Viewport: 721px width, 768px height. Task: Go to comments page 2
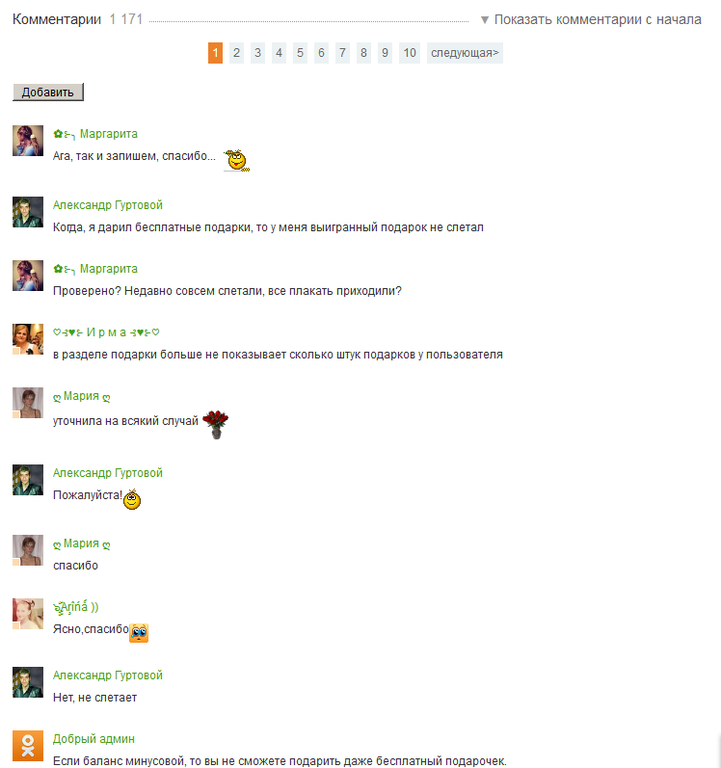click(x=237, y=53)
